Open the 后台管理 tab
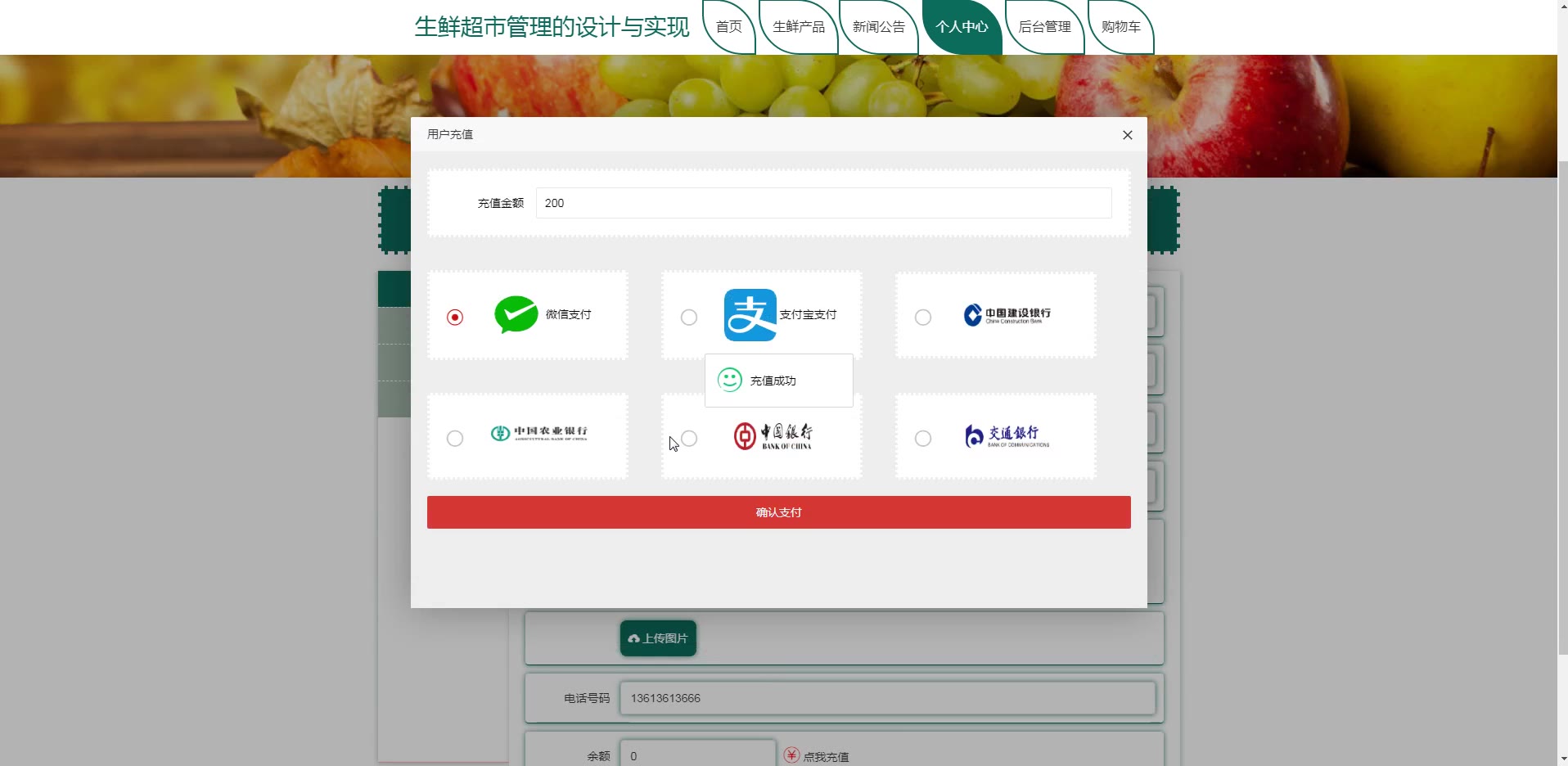The width and height of the screenshot is (1568, 766). (1045, 27)
